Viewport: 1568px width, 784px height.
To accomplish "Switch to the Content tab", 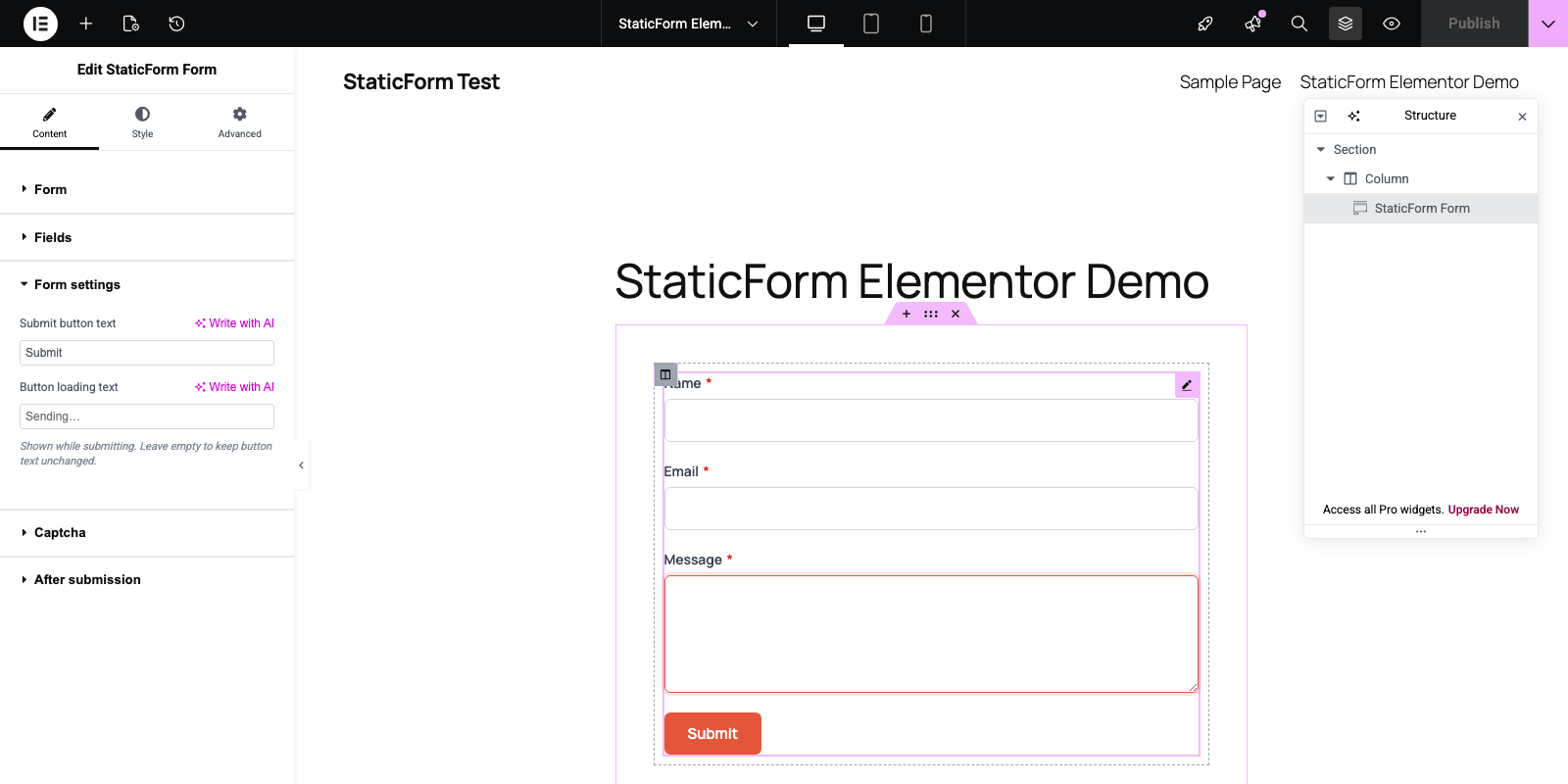I will pyautogui.click(x=49, y=122).
